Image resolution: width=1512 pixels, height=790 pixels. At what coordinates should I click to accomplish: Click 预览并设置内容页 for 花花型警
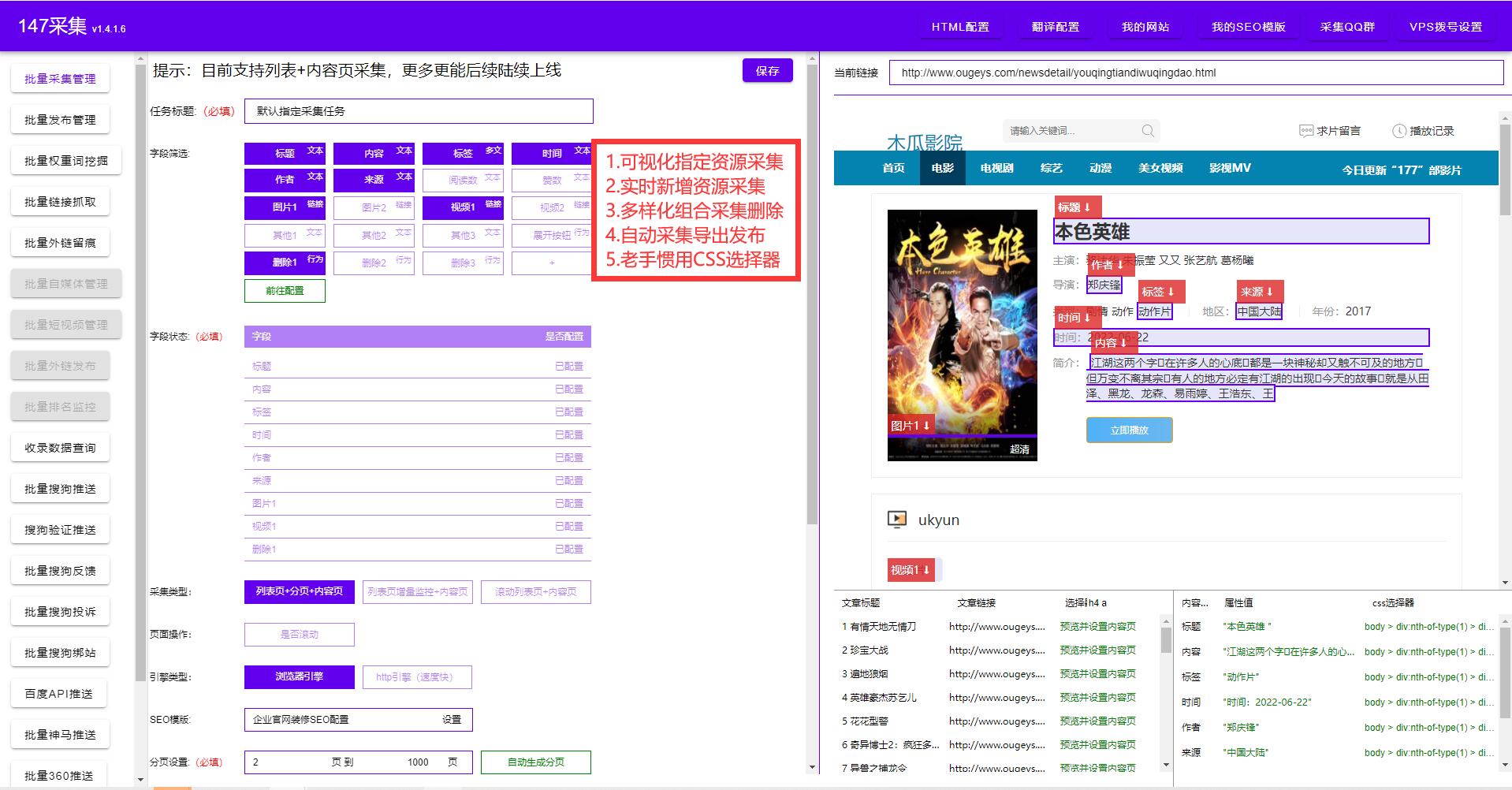tap(1097, 721)
